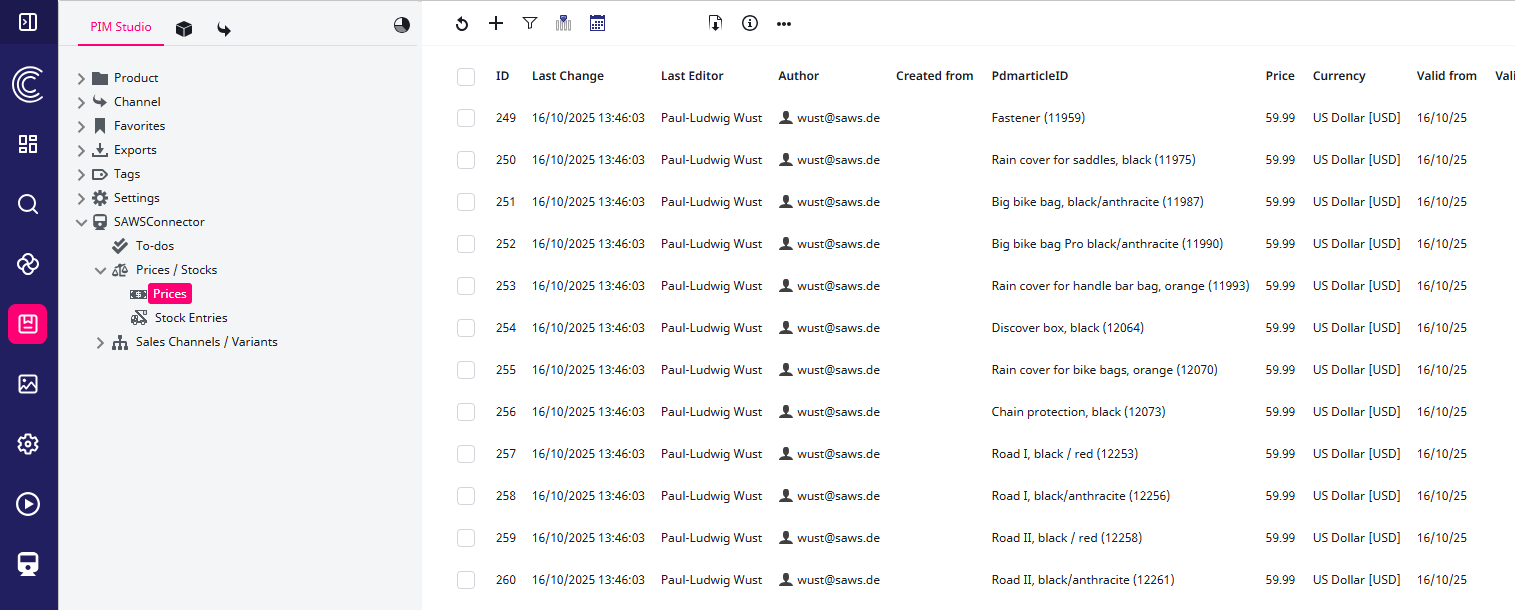Add a new price entry with plus icon
Screen dimensions: 1515x610
click(x=496, y=23)
